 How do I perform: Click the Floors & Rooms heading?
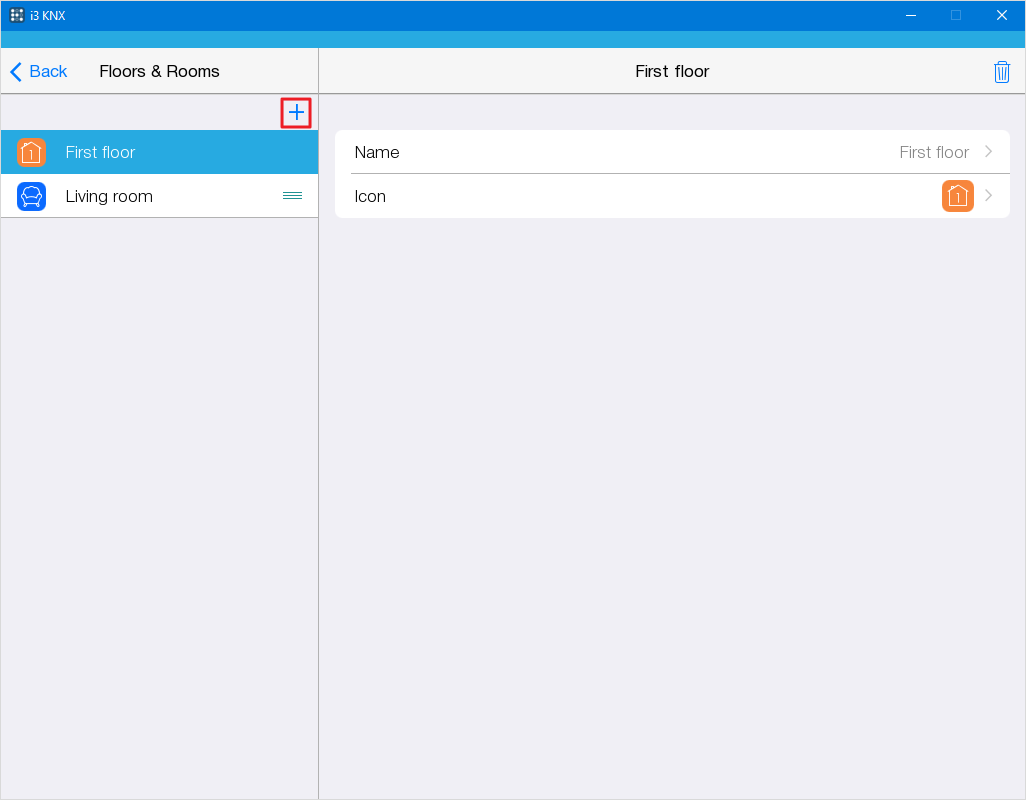159,72
